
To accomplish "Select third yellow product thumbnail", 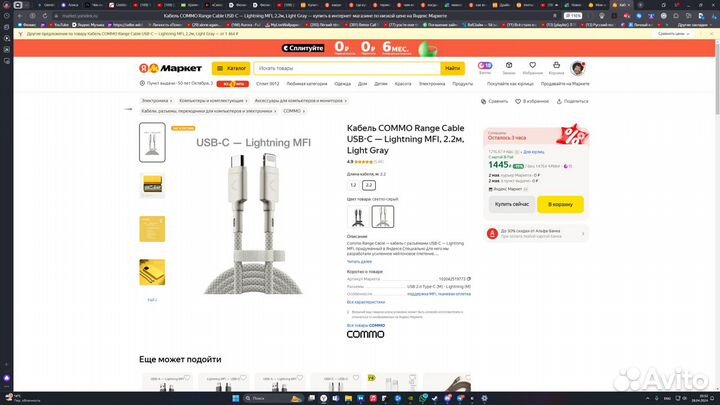I will (x=152, y=229).
